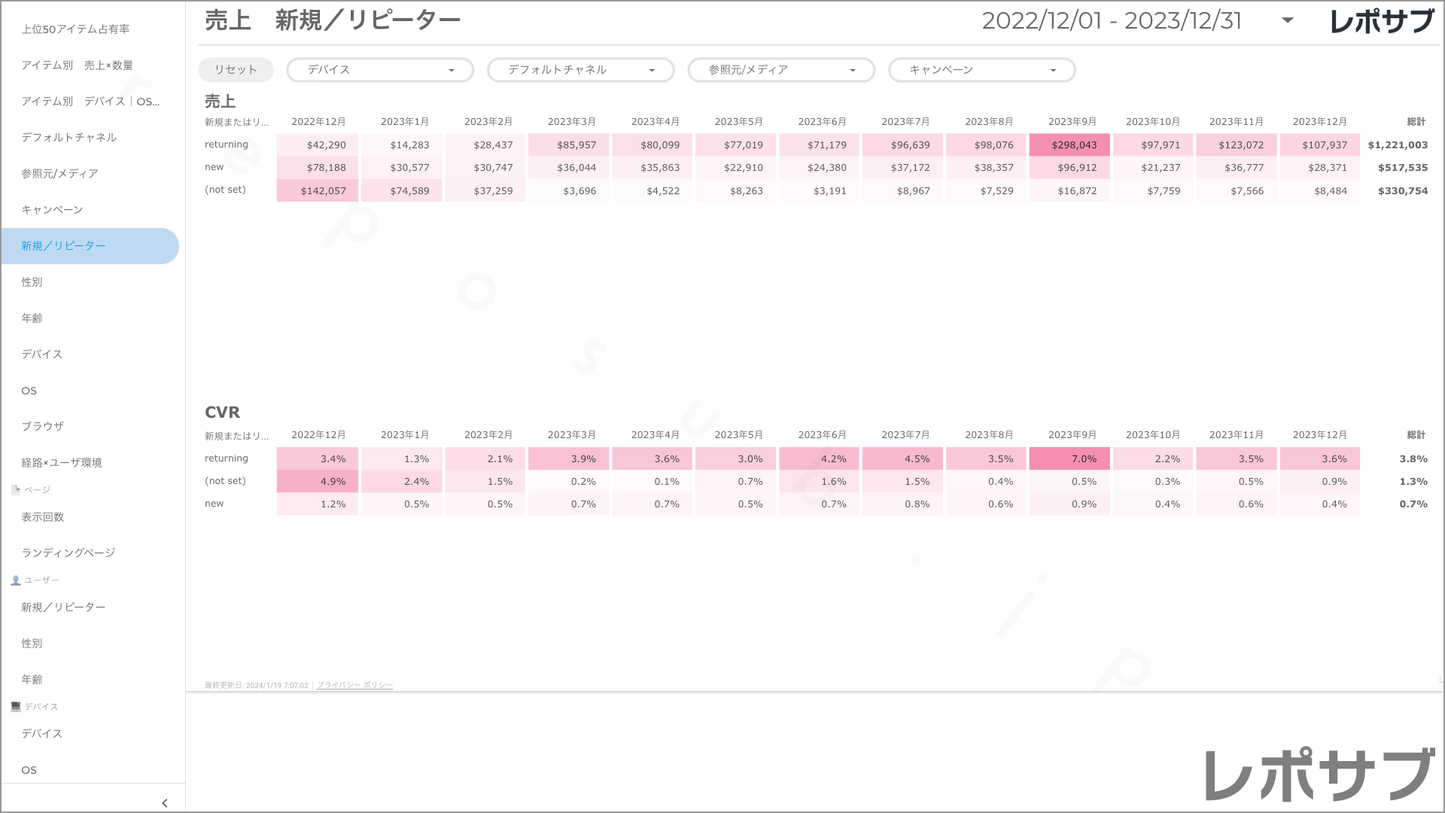Click the レポサブ logo in the header

click(x=1381, y=22)
